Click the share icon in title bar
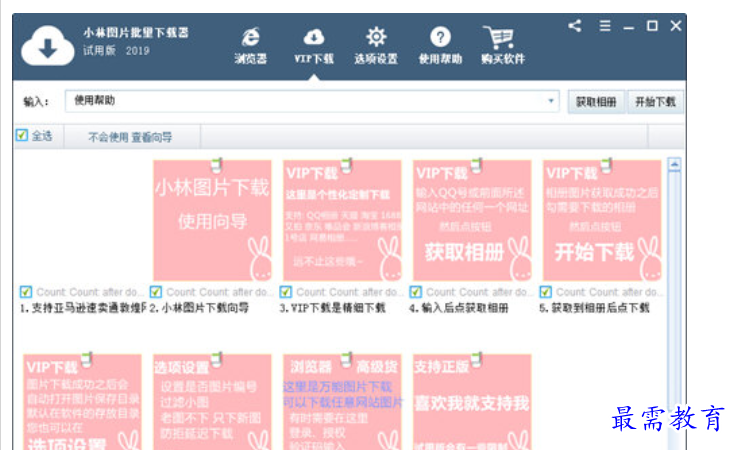The image size is (733, 450). (x=575, y=26)
